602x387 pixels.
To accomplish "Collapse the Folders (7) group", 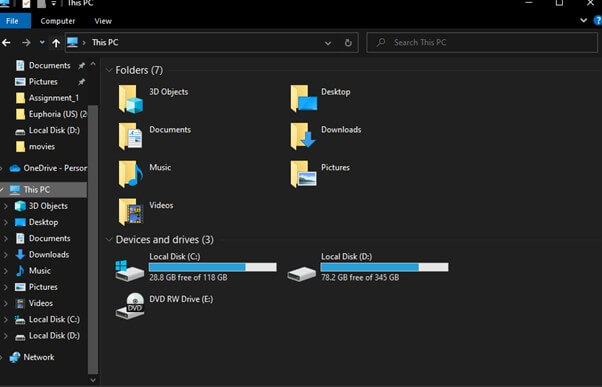I will (x=109, y=70).
